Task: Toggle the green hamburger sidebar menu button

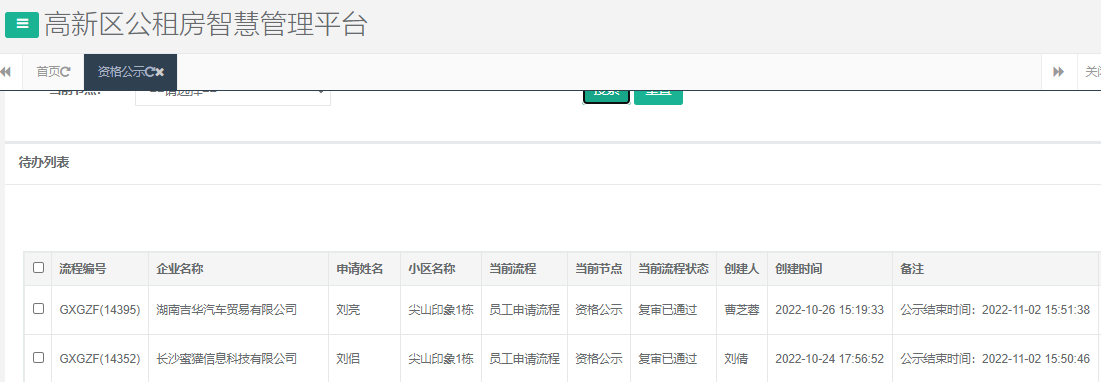Action: 22,25
